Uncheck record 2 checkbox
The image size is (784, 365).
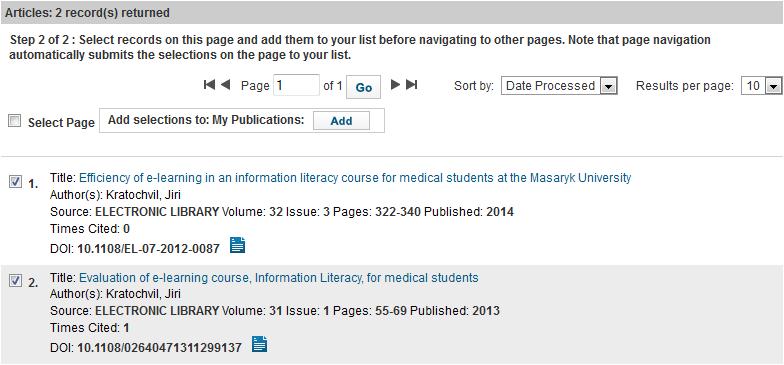click(16, 282)
